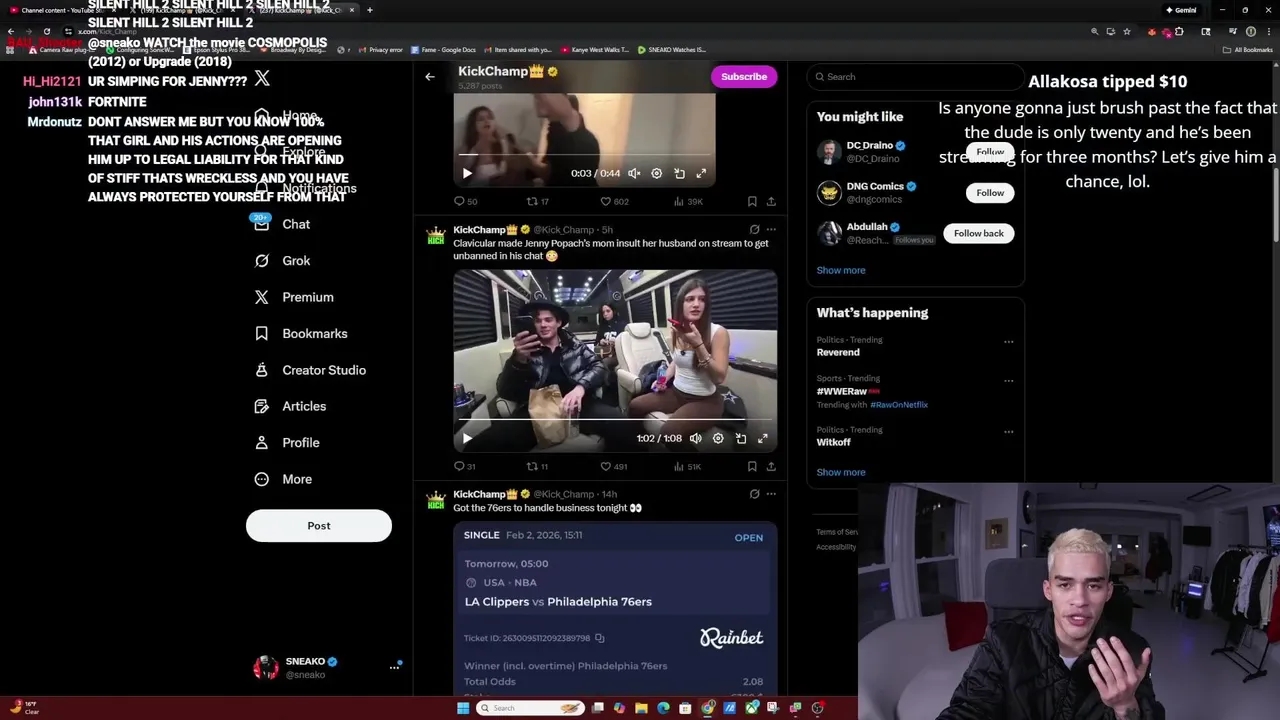Open the Rainbet bet slip image
Viewport: 1280px width, 720px height.
(615, 609)
